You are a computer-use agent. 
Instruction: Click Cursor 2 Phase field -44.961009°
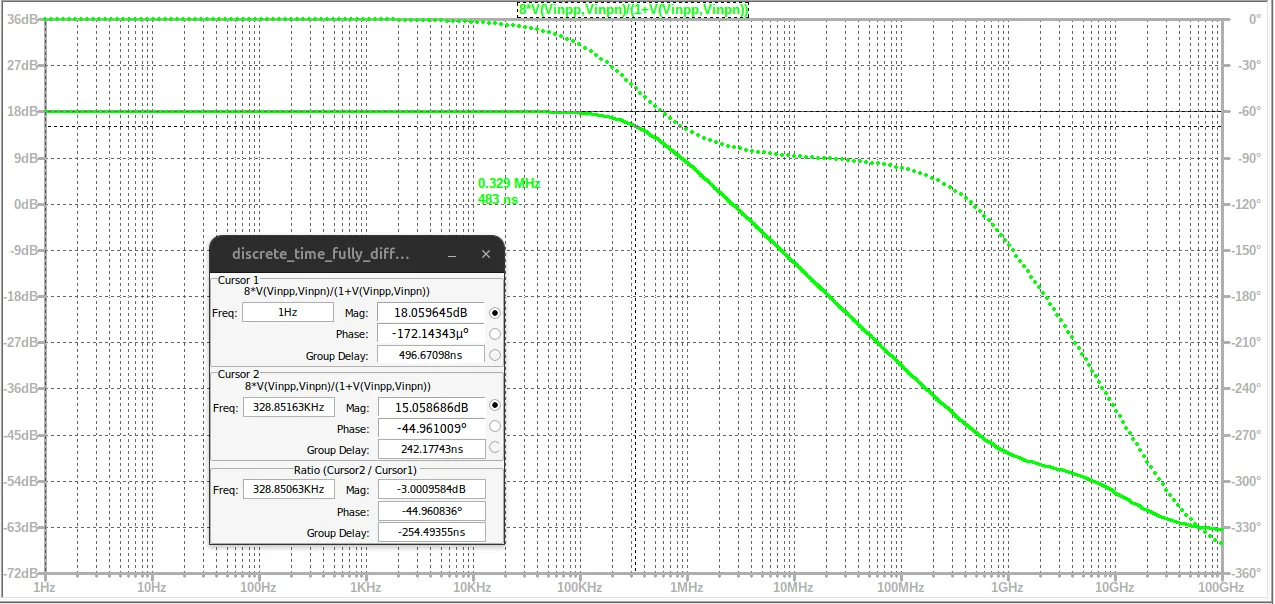point(431,428)
